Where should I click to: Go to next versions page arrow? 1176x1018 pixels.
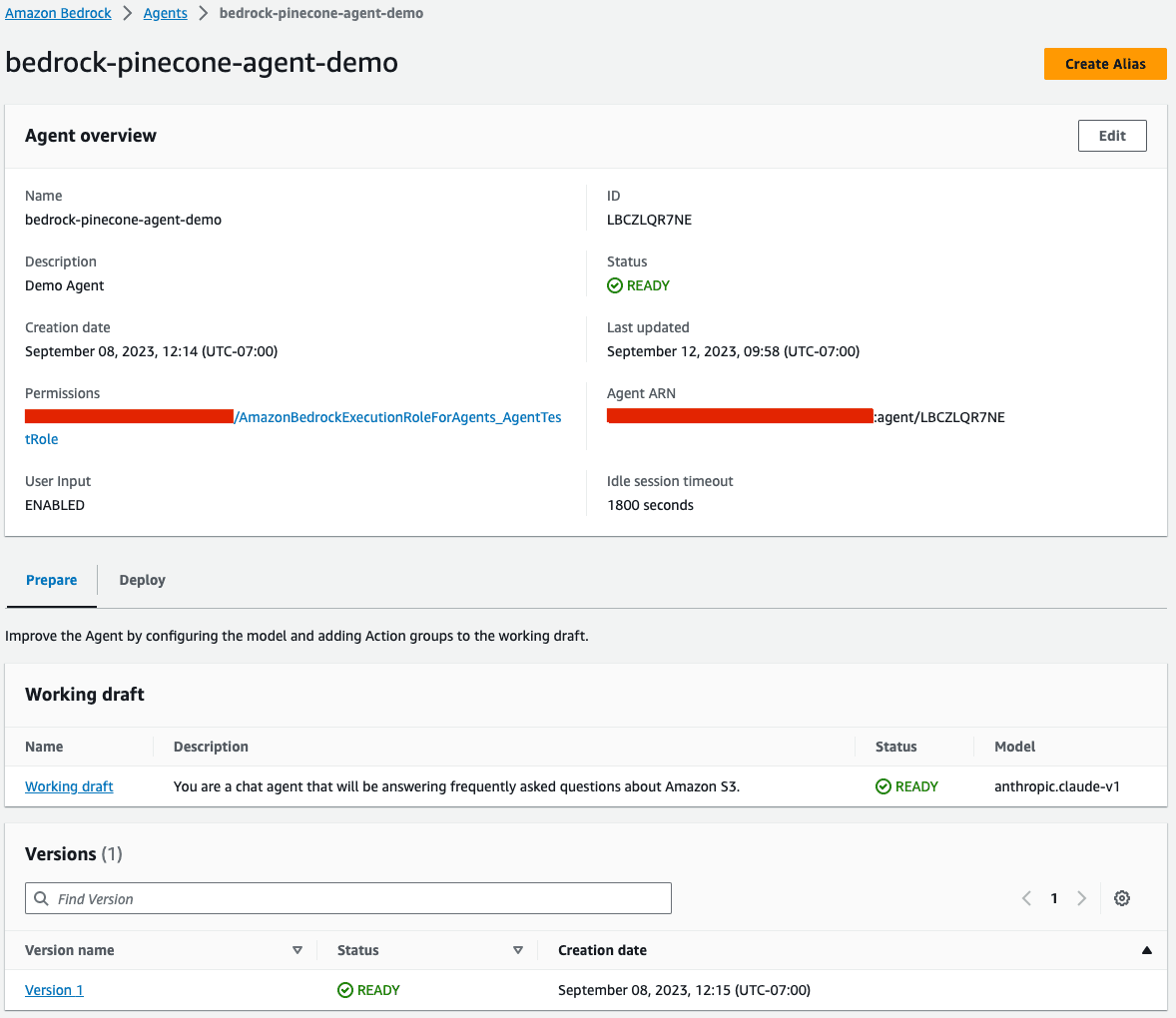point(1081,898)
